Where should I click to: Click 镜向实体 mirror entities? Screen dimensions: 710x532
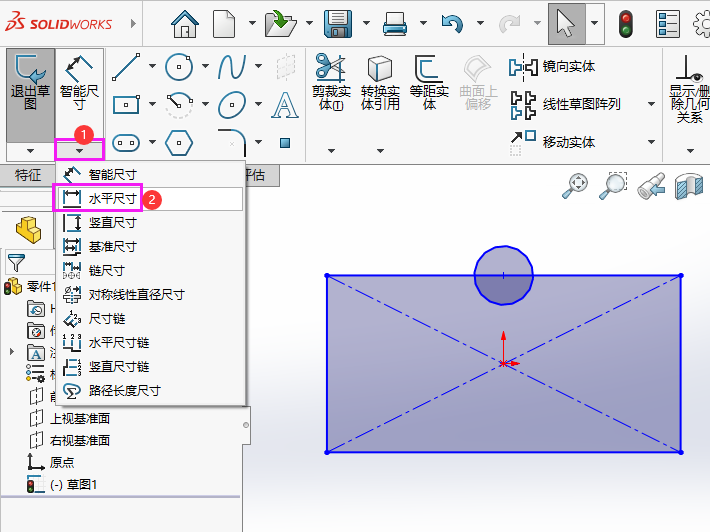pos(552,67)
